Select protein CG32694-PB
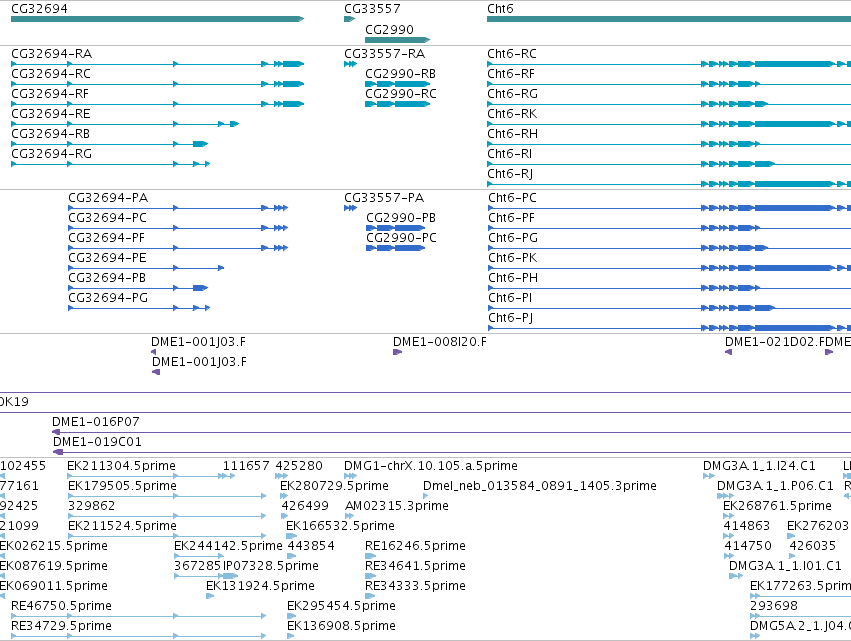 [x=138, y=288]
